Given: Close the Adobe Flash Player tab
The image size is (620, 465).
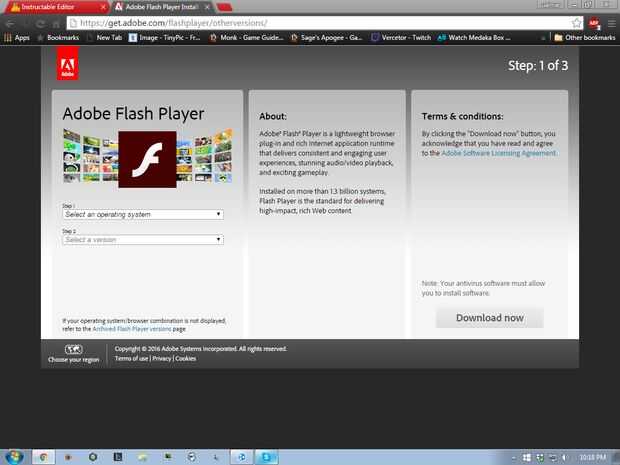Looking at the screenshot, I should (x=207, y=7).
